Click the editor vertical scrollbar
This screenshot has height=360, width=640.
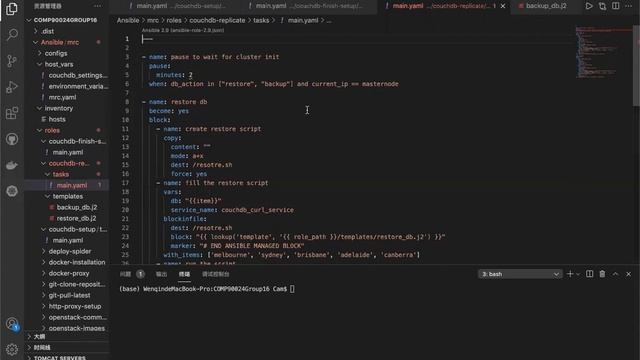tap(636, 67)
